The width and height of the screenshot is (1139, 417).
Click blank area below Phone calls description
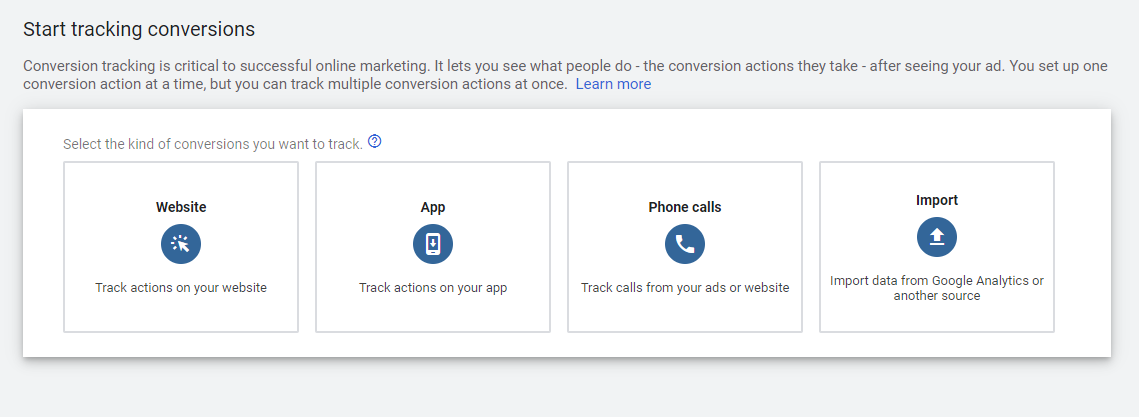(x=685, y=314)
